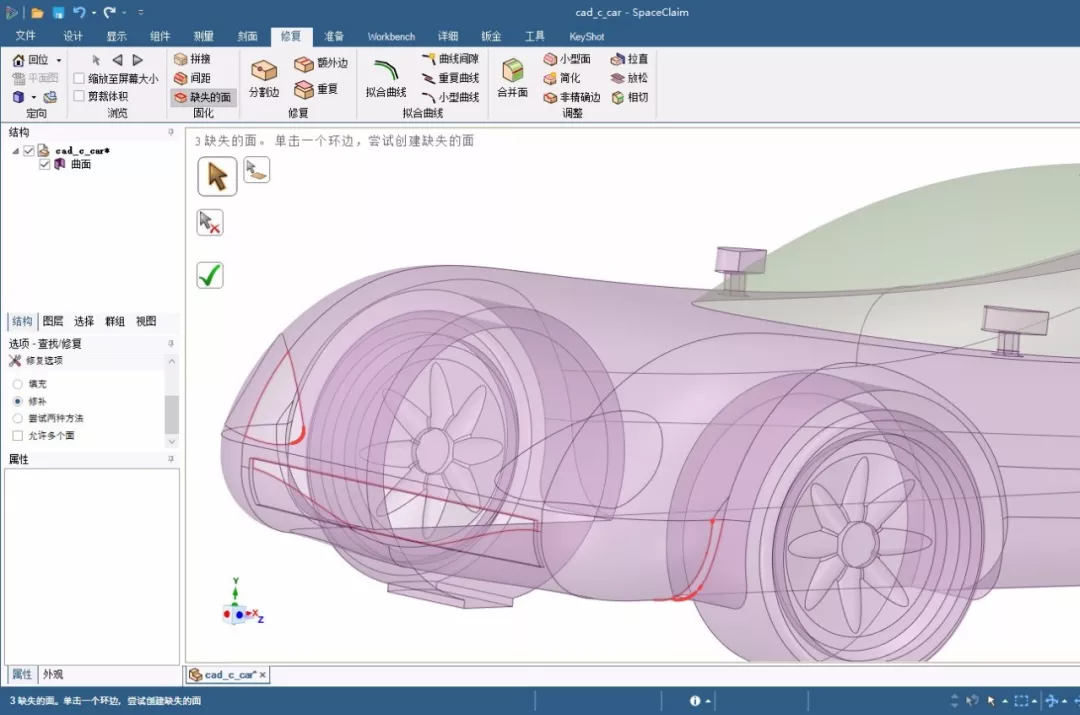Viewport: 1080px width, 715px height.
Task: Enable 允许多个面 checkbox
Action: tap(18, 435)
